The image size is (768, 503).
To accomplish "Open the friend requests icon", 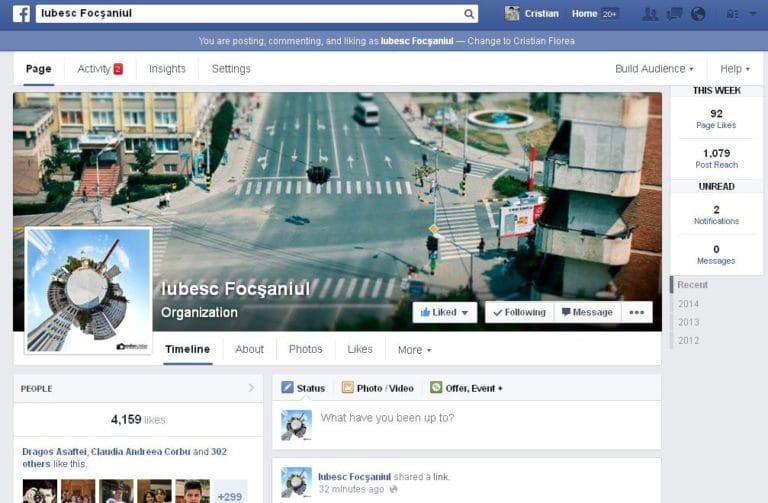I will click(650, 14).
